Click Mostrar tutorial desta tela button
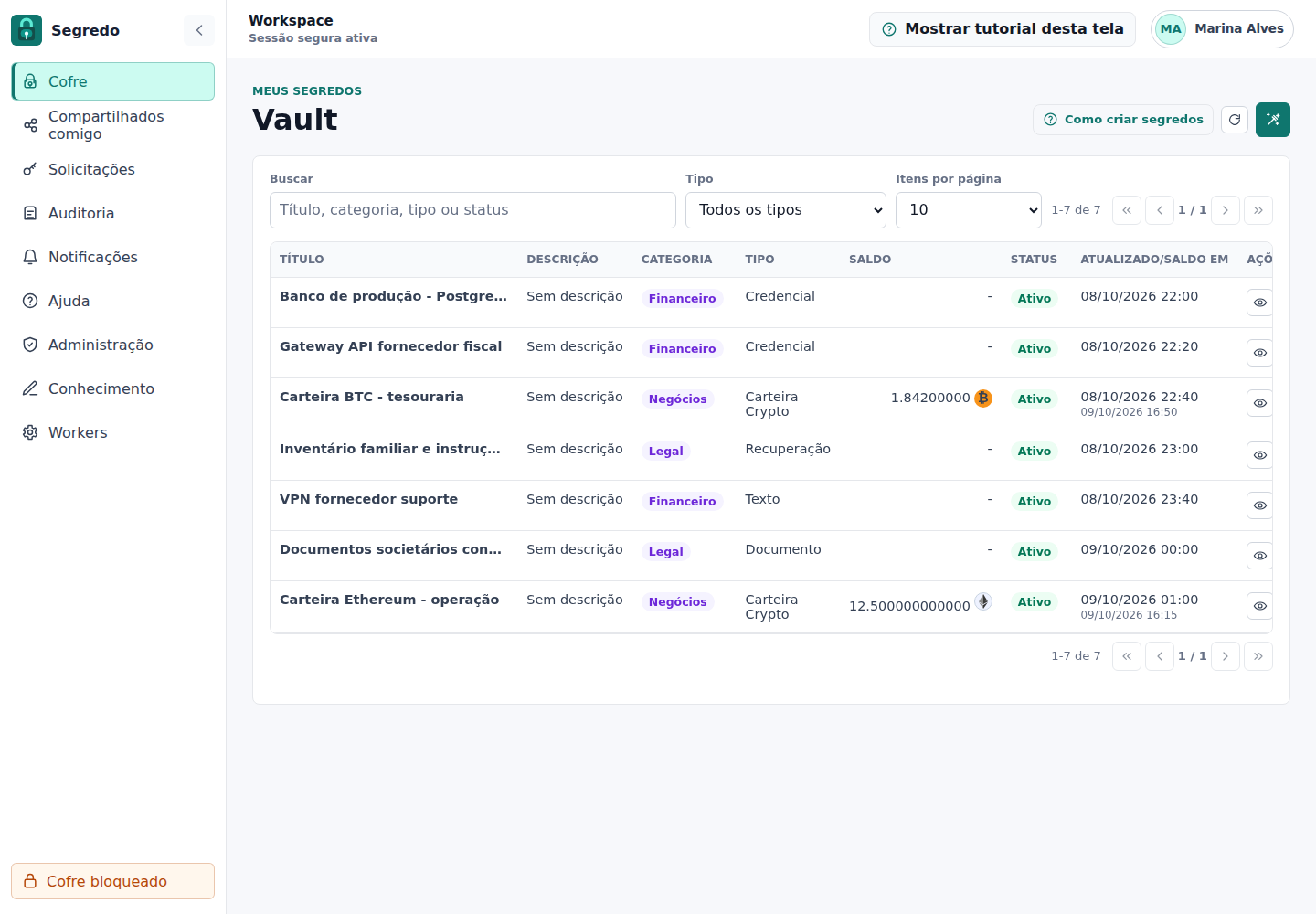Image resolution: width=1316 pixels, height=914 pixels. 1003,29
